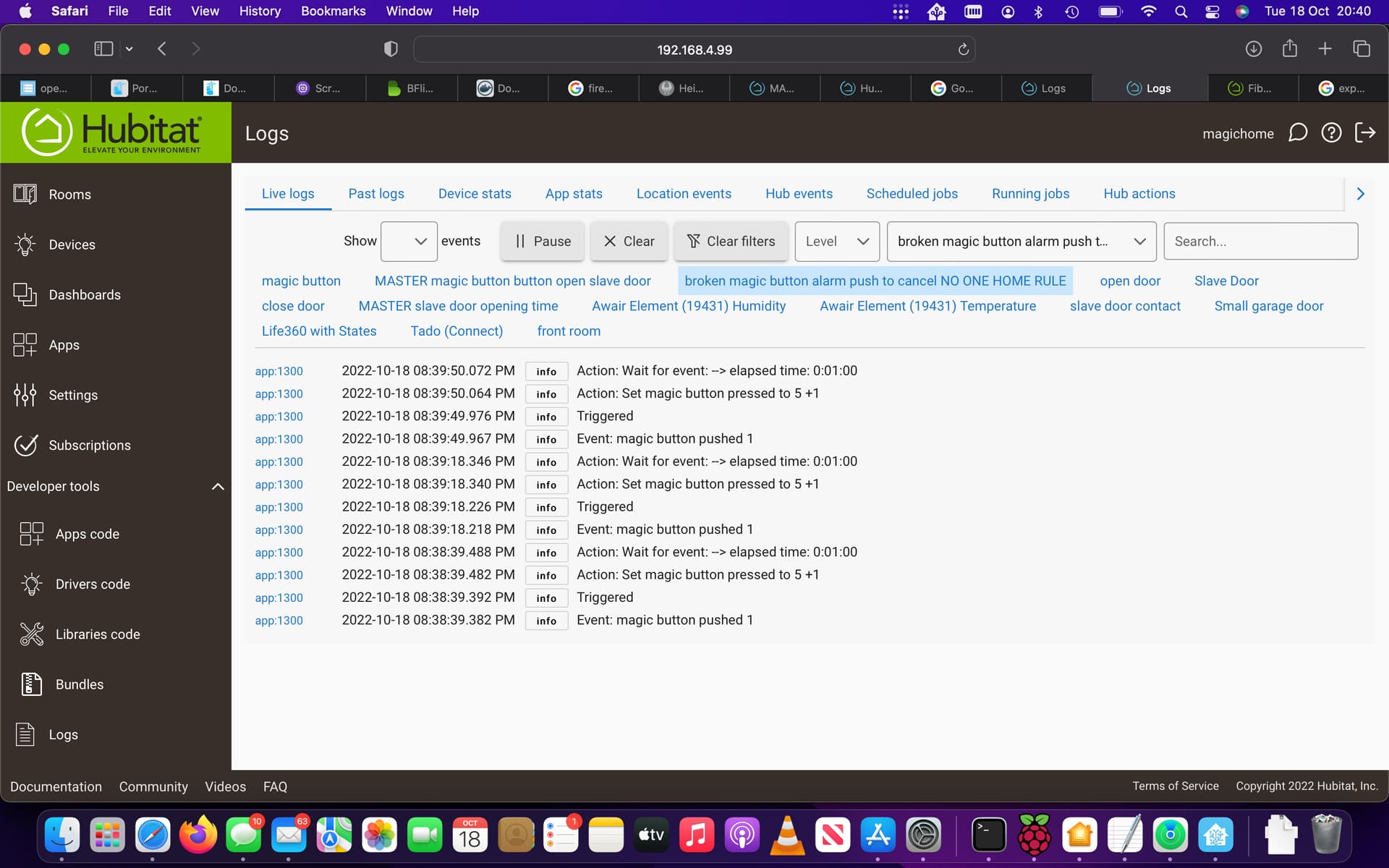This screenshot has height=868, width=1389.
Task: Click the logout icon in header
Action: point(1365,133)
